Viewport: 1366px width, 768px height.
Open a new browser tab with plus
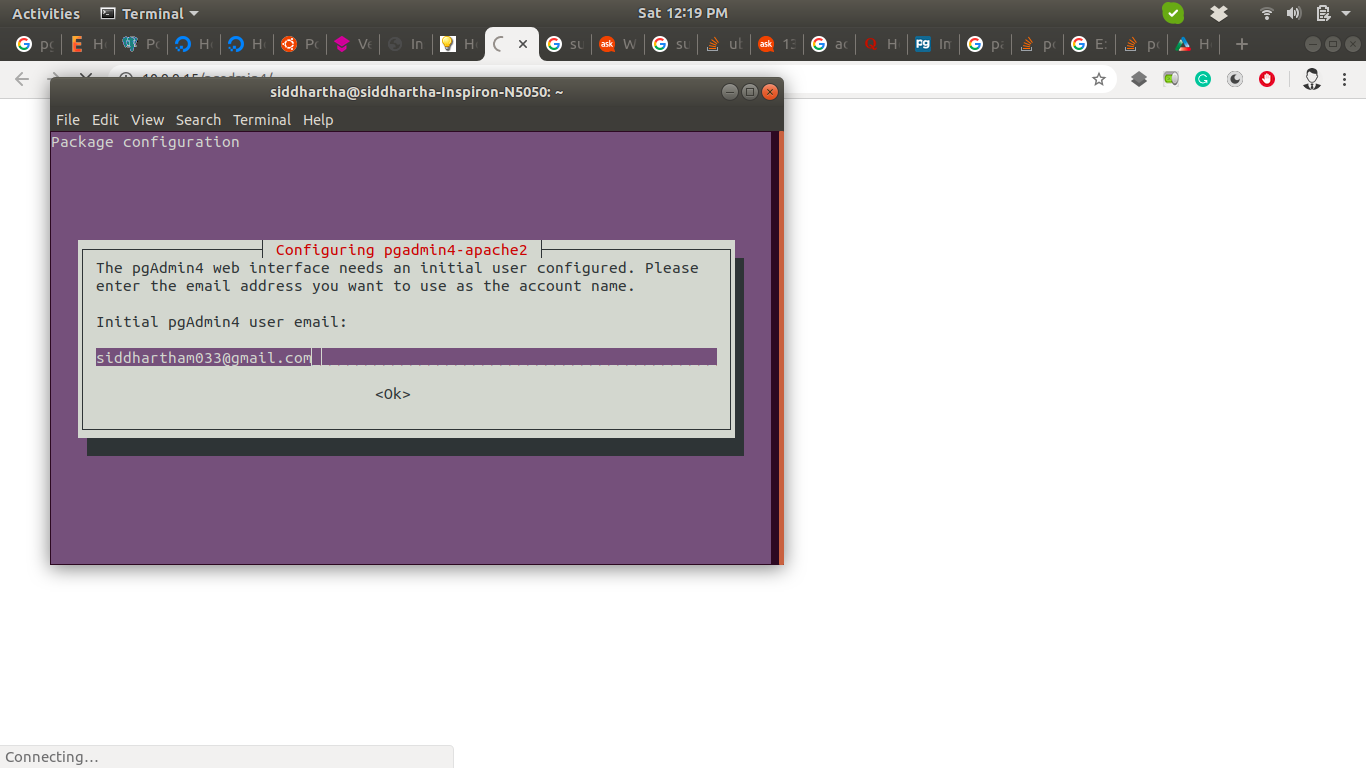(x=1242, y=44)
